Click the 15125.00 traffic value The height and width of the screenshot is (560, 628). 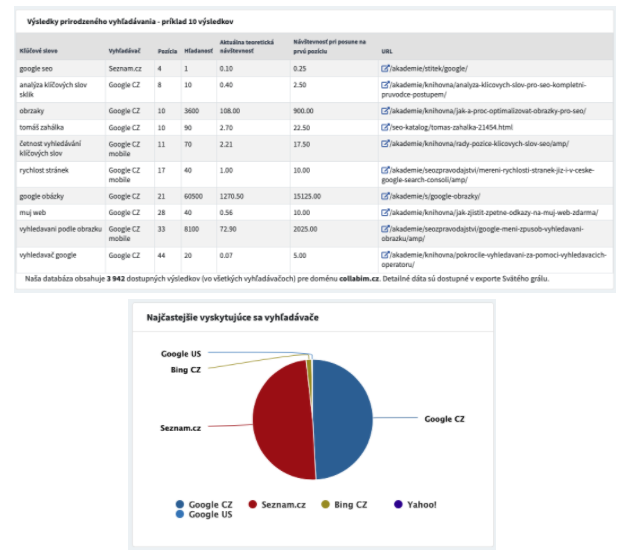click(x=307, y=196)
